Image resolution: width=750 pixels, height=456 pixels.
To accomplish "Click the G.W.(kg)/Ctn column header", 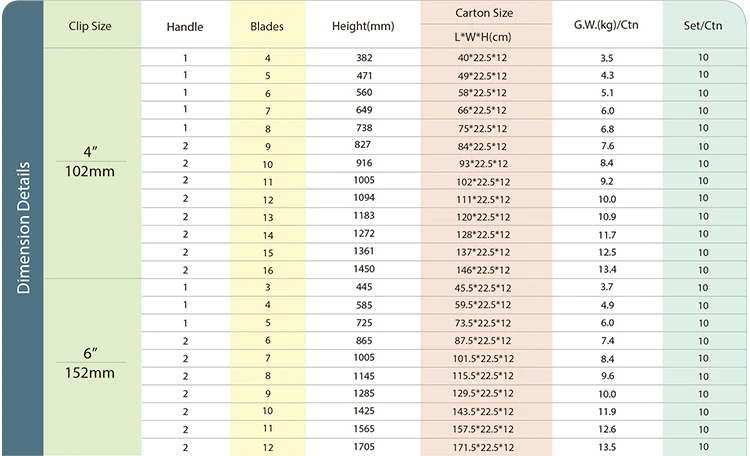I will [606, 25].
